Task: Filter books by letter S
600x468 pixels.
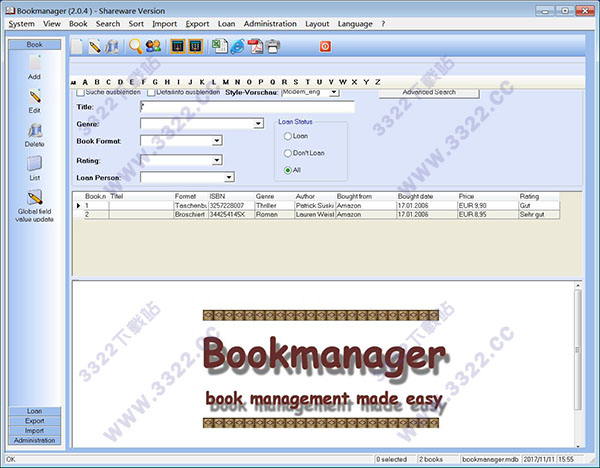Action: (296, 82)
